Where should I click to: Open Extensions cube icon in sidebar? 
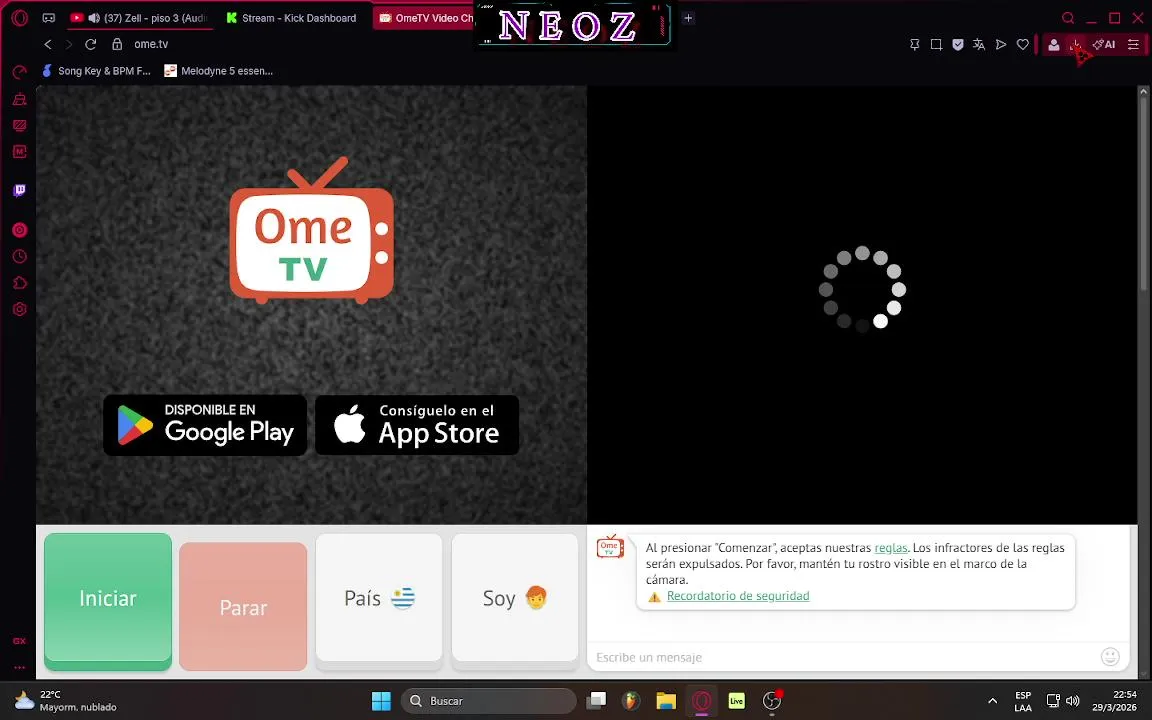point(20,283)
